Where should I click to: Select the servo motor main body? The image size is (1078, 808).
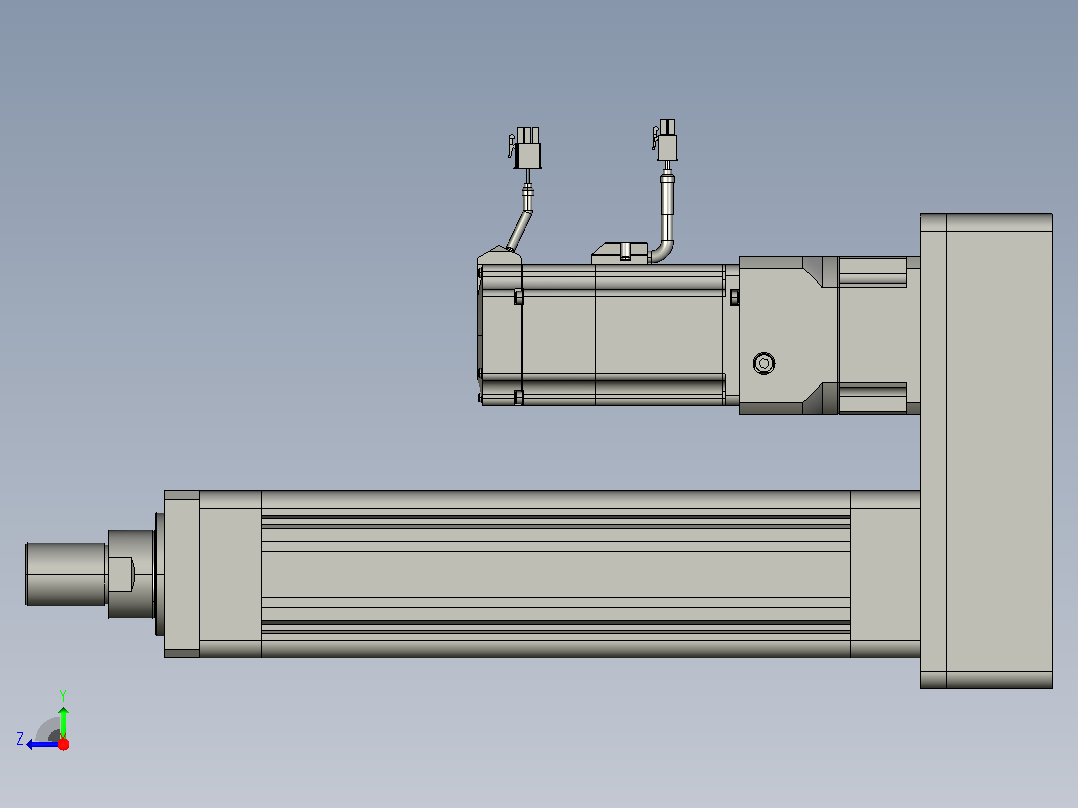point(622,335)
